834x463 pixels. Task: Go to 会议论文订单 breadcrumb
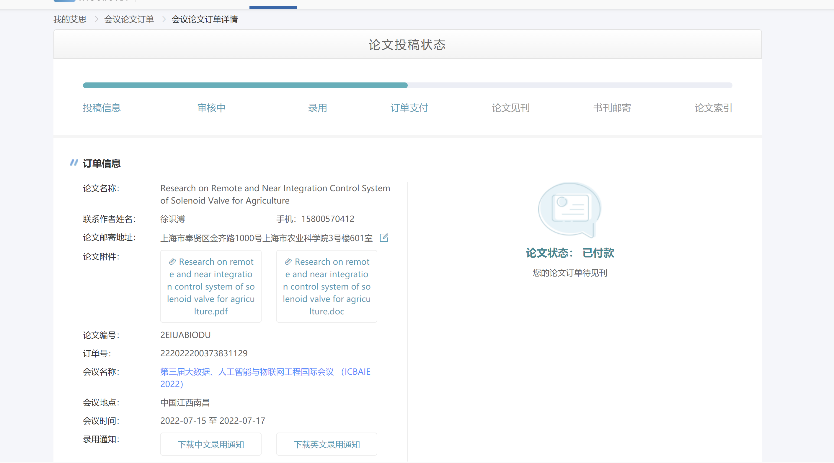129,19
